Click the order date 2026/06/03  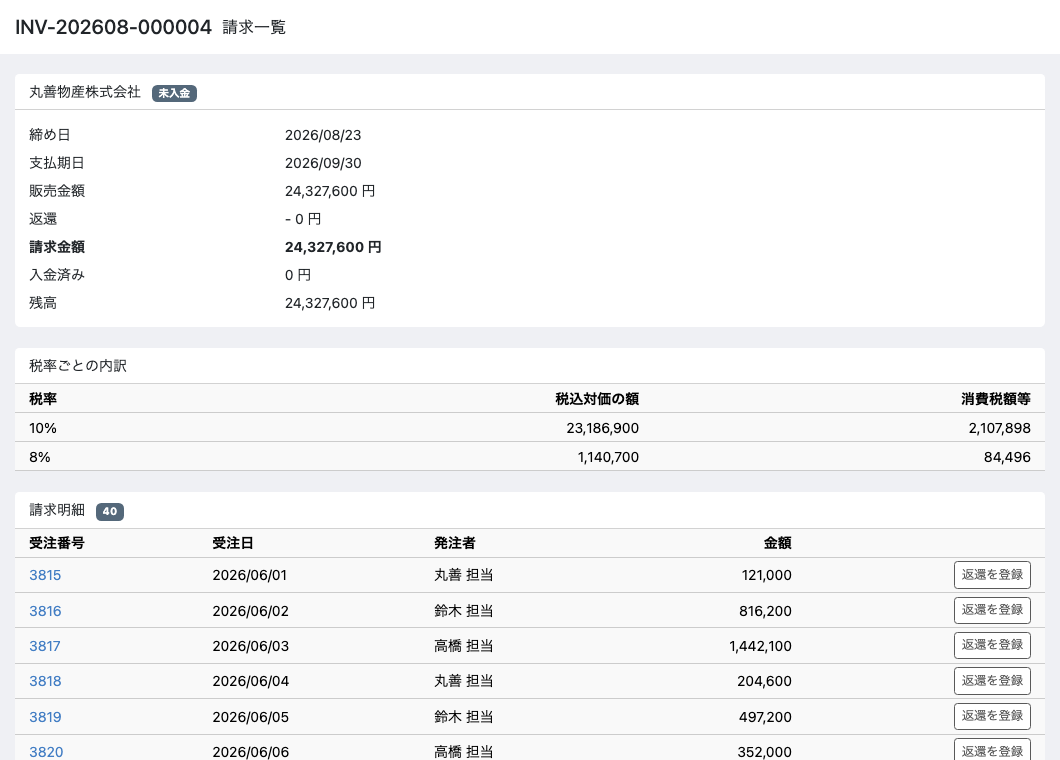pos(251,646)
